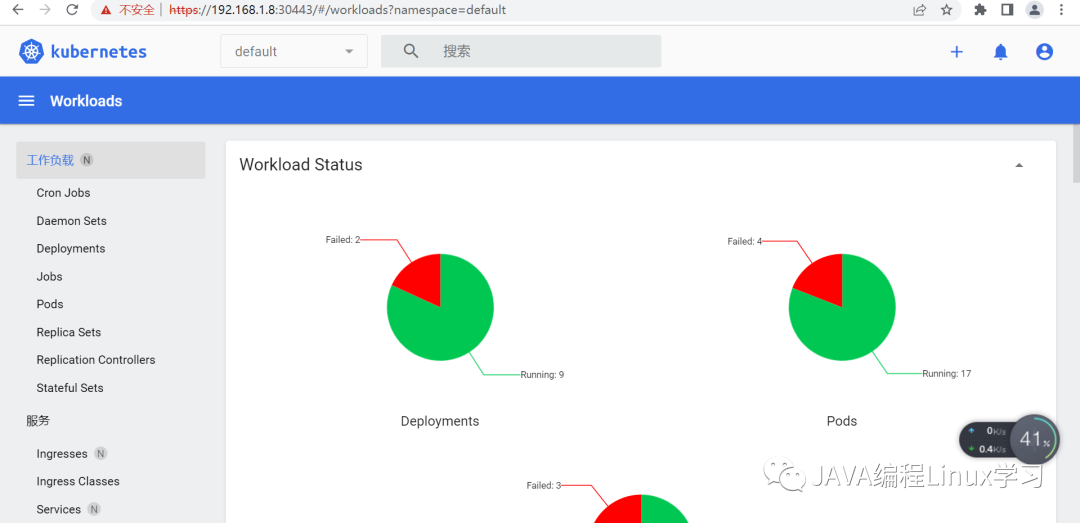This screenshot has height=523, width=1080.
Task: Select 工作负载 in the sidebar
Action: coord(111,160)
